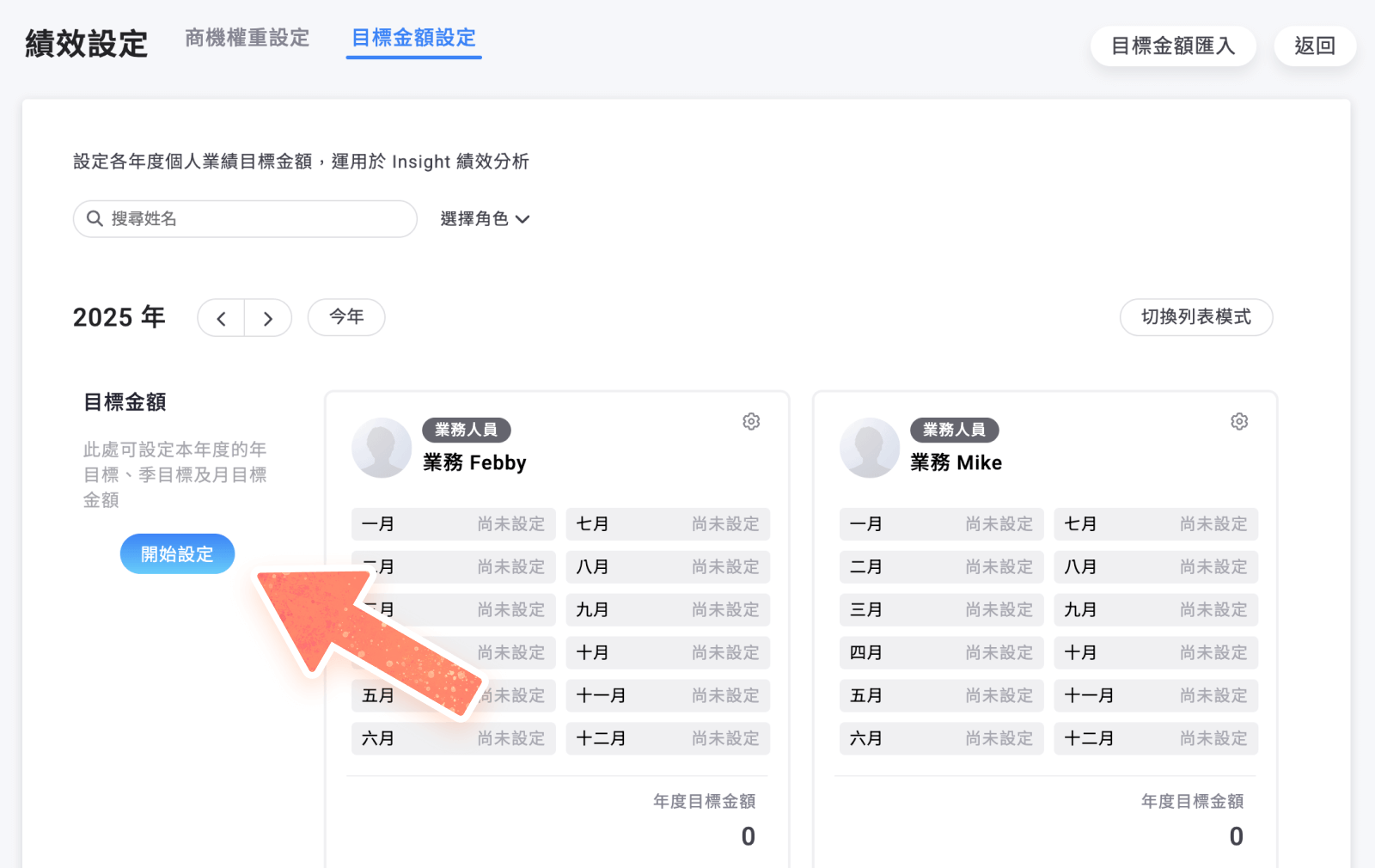Switch to the 目標金額設定 tab

click(413, 38)
